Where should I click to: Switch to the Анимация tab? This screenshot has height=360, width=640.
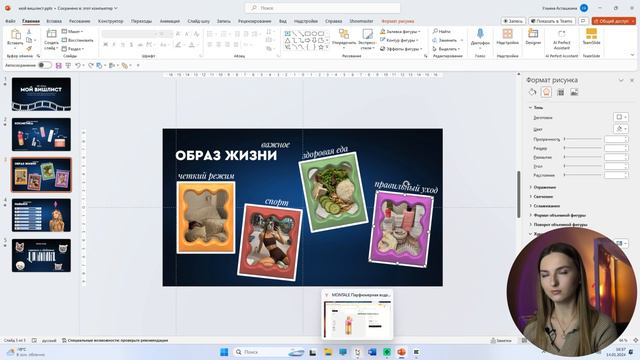[x=169, y=21]
